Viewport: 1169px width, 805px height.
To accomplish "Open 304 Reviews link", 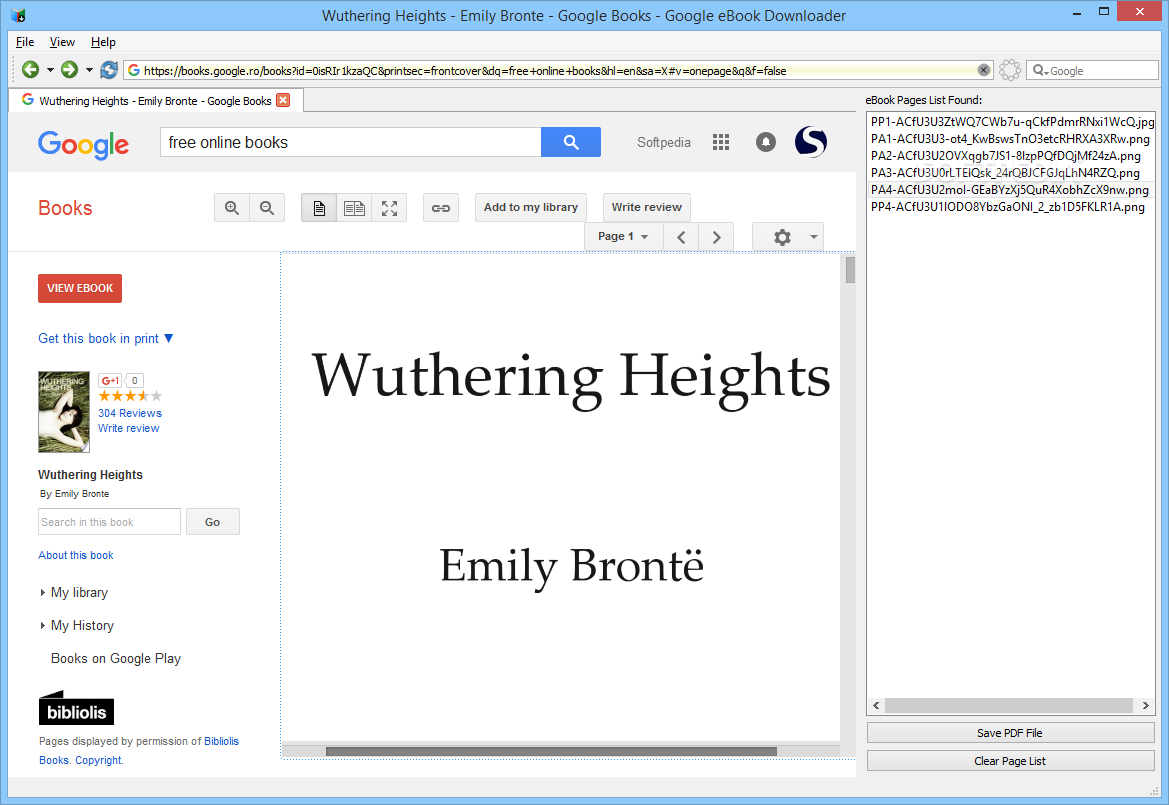I will coord(130,413).
